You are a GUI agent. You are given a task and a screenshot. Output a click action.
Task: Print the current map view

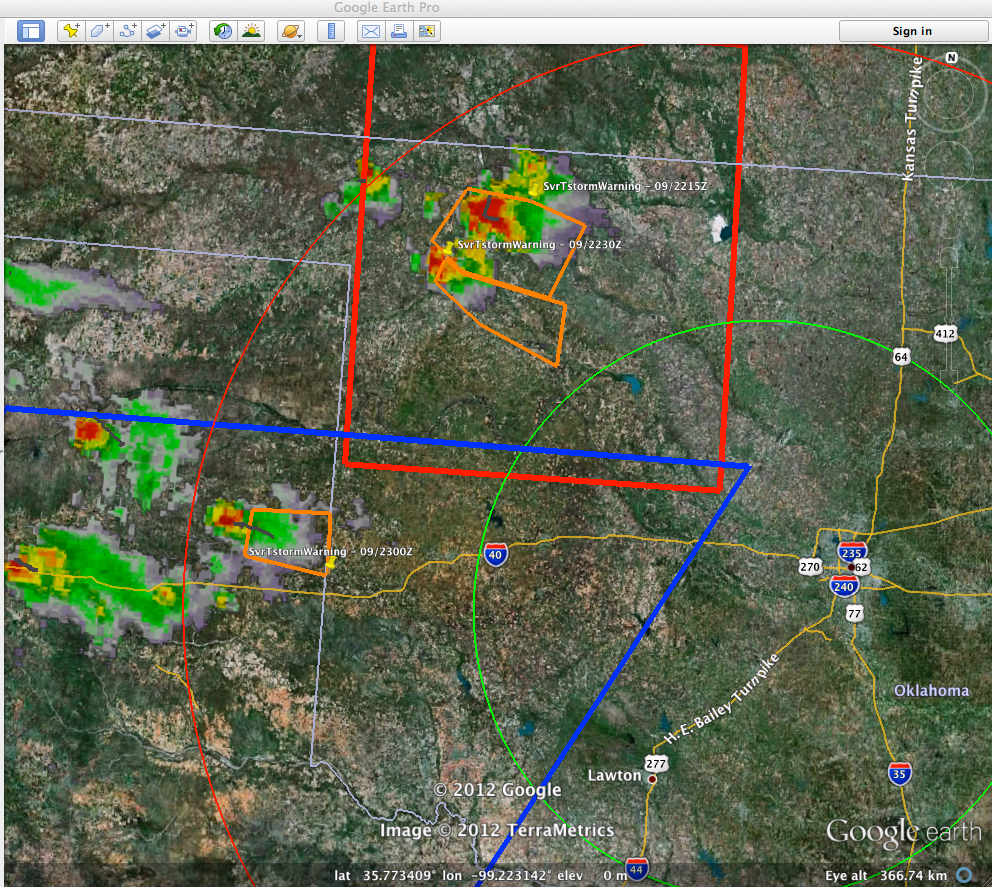click(399, 31)
